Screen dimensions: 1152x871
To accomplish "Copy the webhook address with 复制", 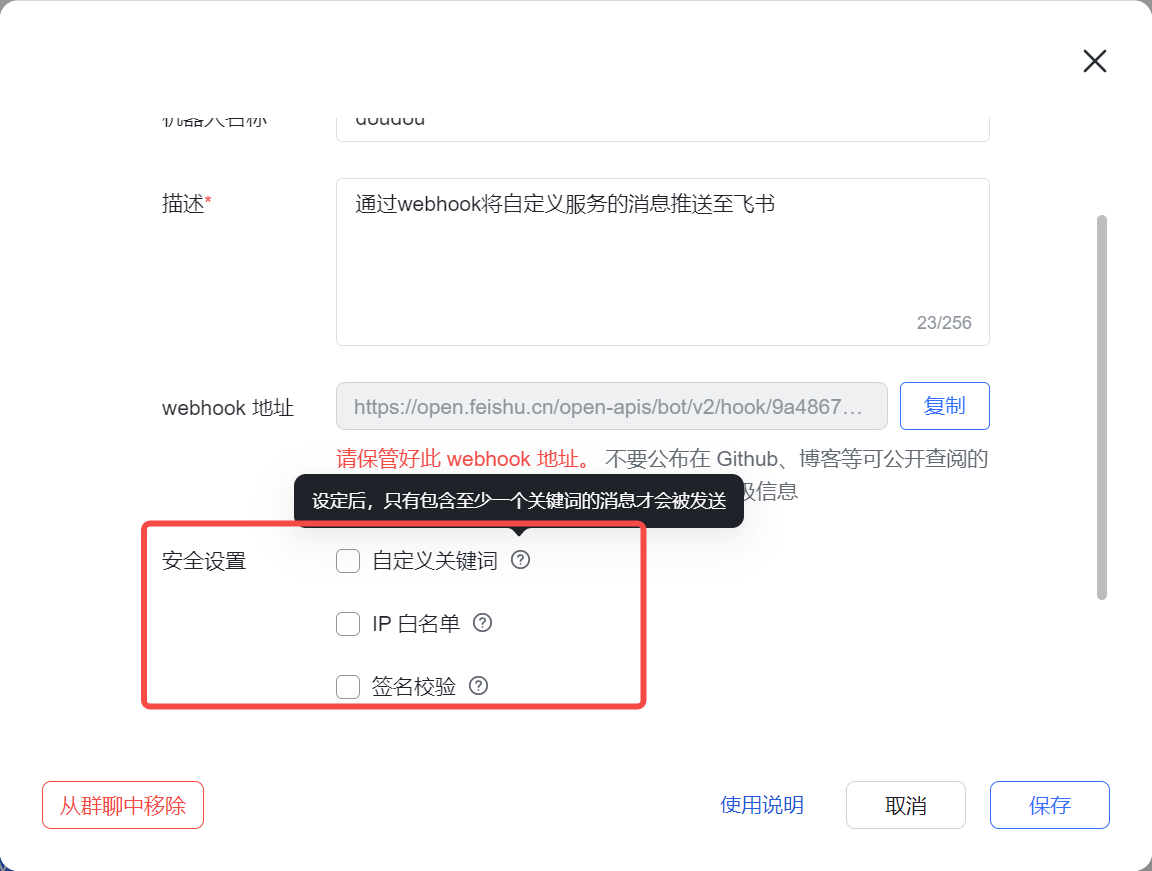I will click(945, 405).
